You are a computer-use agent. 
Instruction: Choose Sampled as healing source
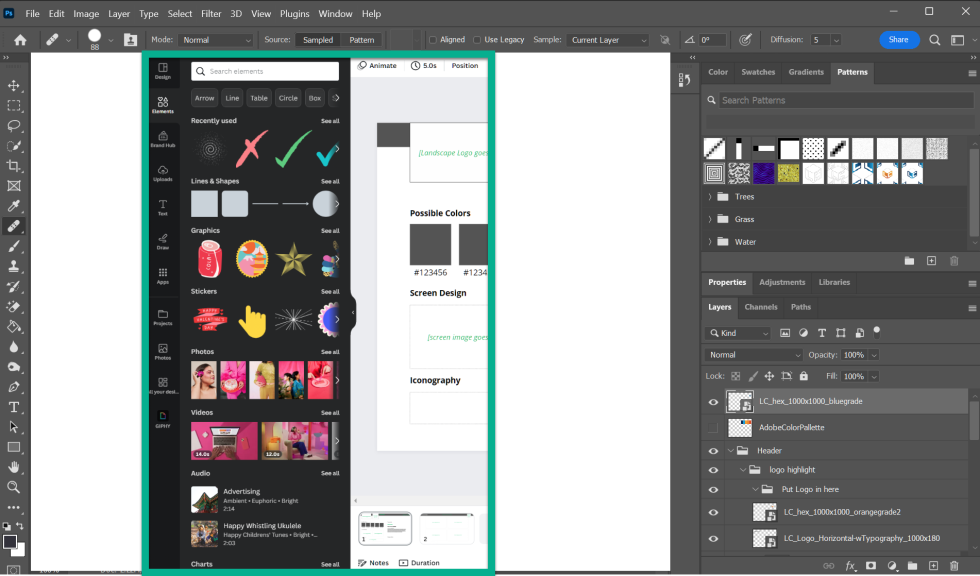318,40
